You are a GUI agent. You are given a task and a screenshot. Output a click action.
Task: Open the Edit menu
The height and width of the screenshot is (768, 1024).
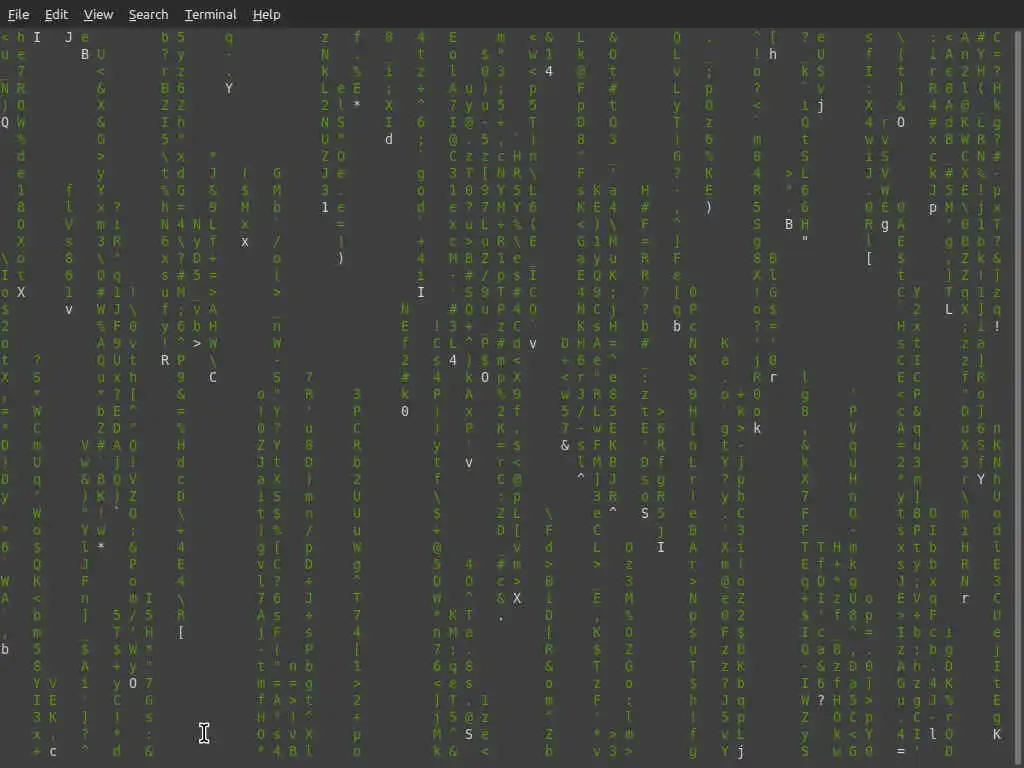[x=56, y=14]
